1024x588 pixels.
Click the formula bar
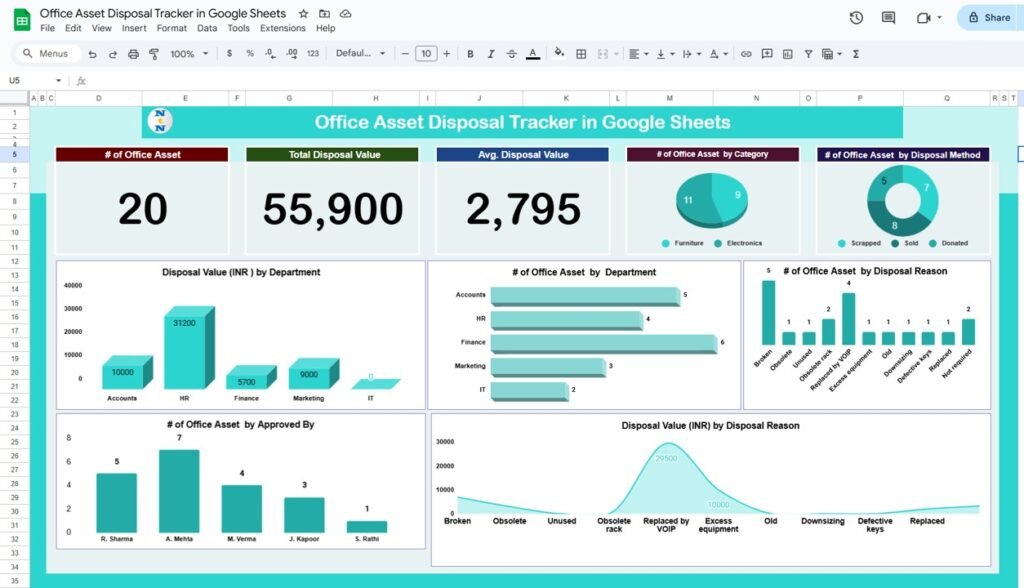pos(555,80)
